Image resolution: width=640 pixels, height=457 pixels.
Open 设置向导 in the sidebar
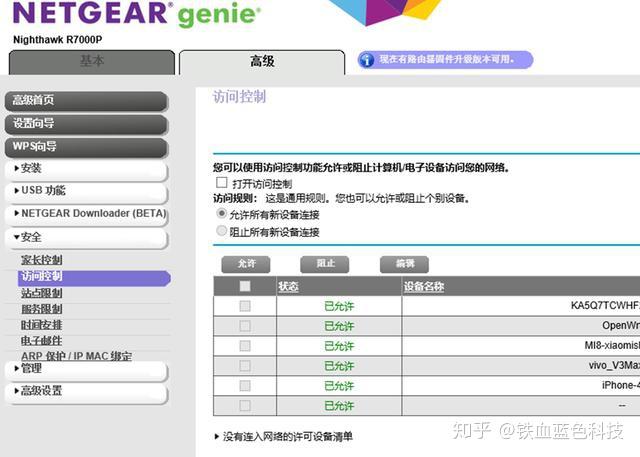click(86, 124)
